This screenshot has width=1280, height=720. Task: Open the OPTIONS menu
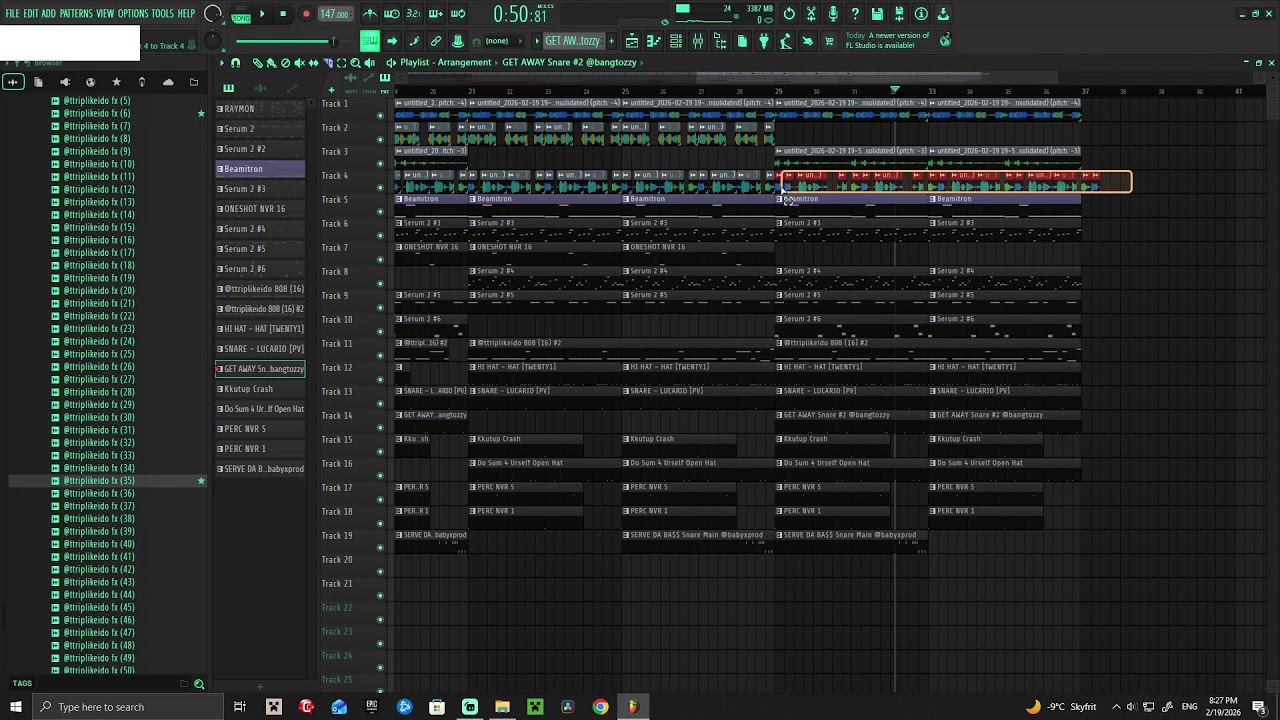tap(133, 14)
